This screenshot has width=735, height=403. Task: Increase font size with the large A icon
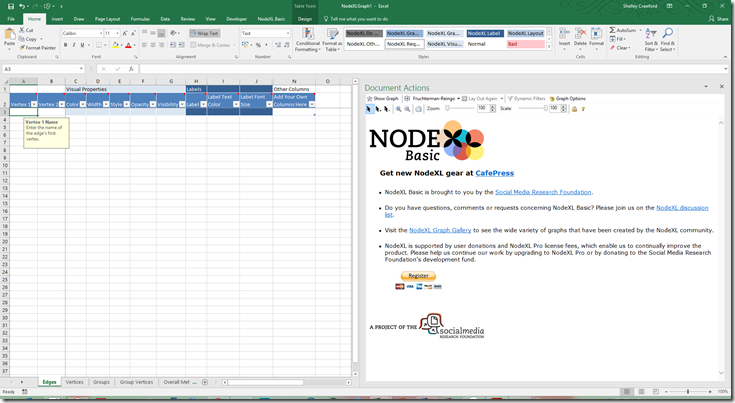(125, 33)
